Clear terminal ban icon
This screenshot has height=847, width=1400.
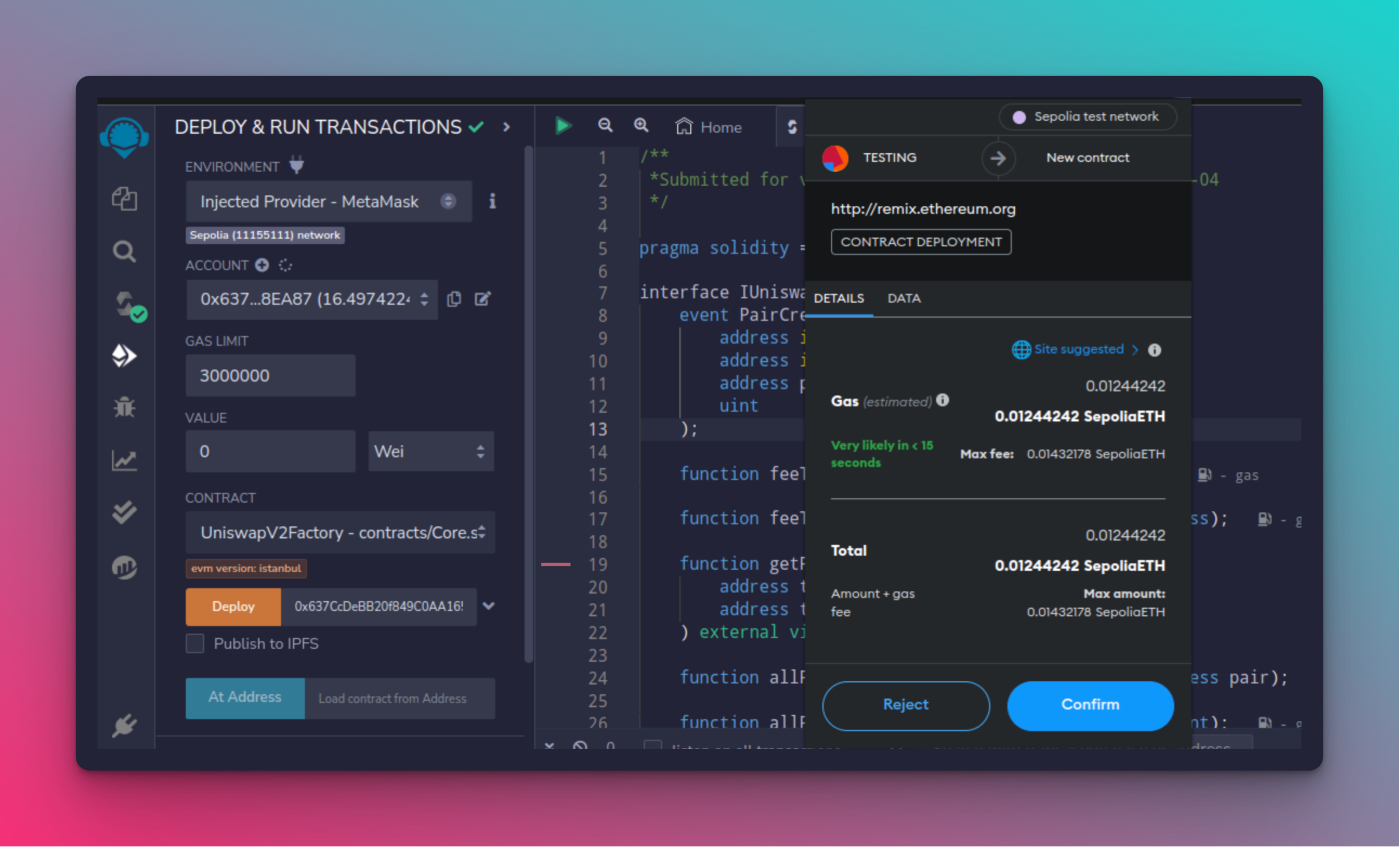[x=580, y=745]
